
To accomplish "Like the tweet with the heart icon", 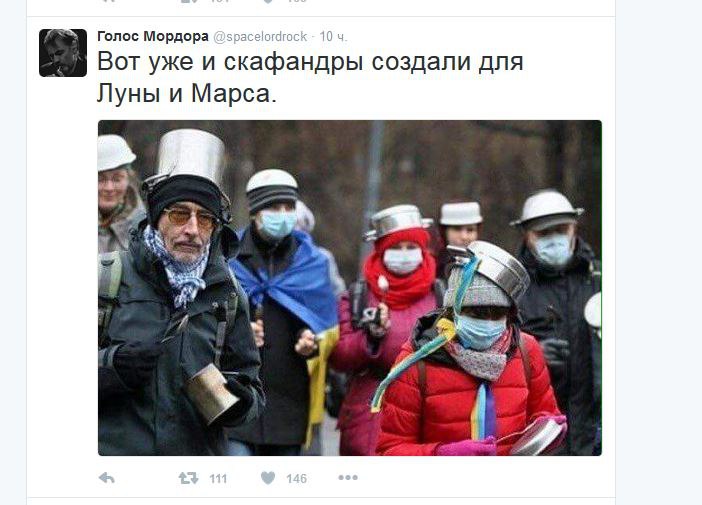I will coord(268,478).
